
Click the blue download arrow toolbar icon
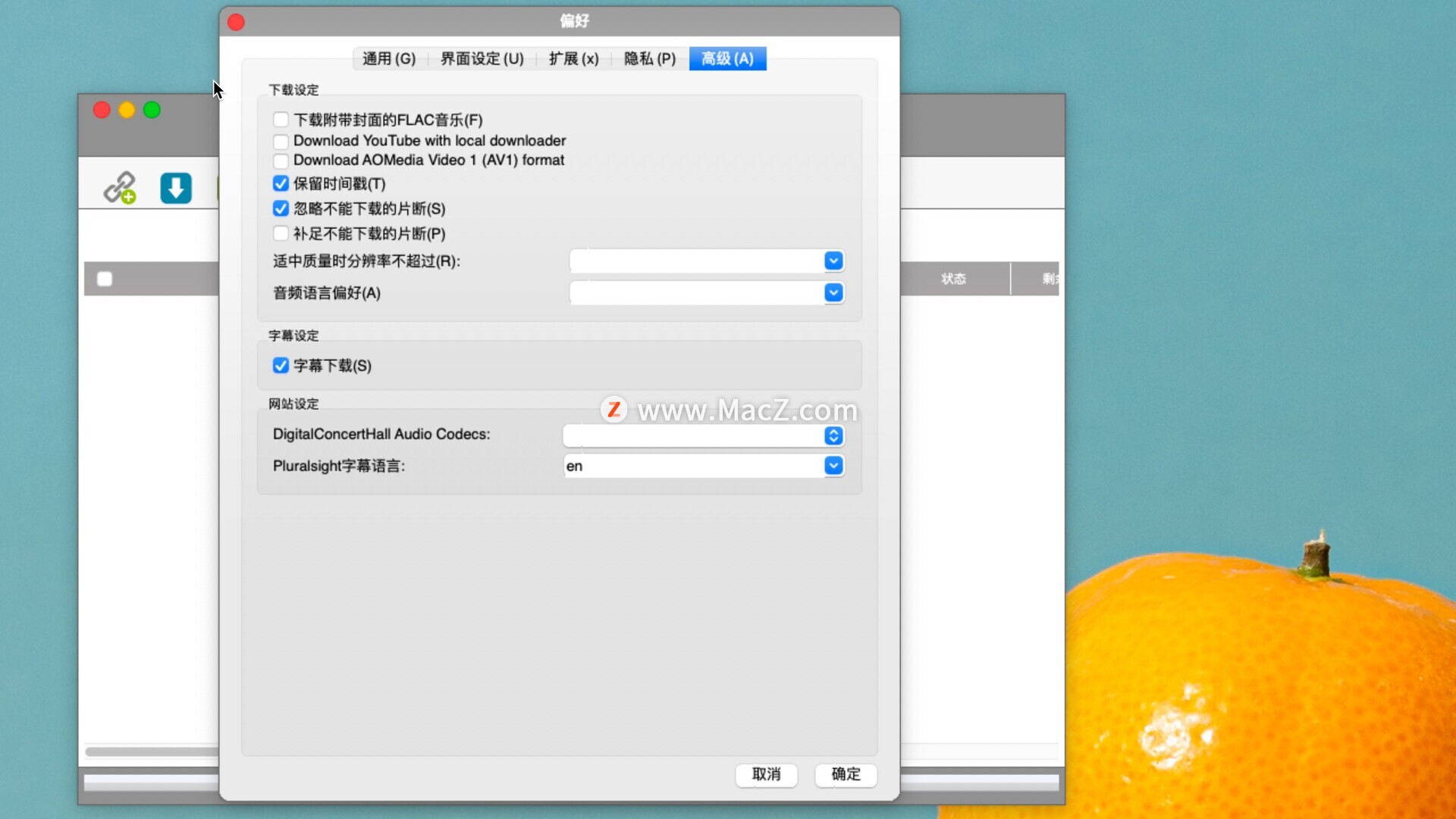(x=176, y=188)
